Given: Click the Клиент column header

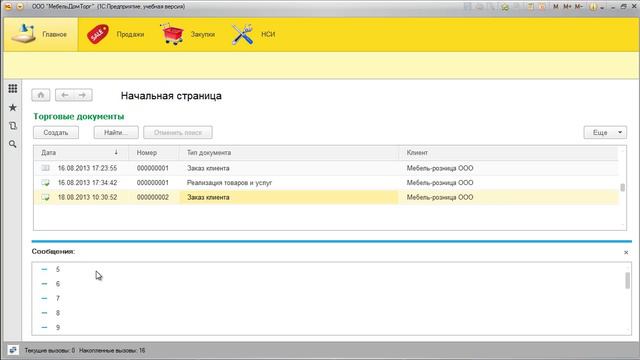Looking at the screenshot, I should pyautogui.click(x=509, y=153).
